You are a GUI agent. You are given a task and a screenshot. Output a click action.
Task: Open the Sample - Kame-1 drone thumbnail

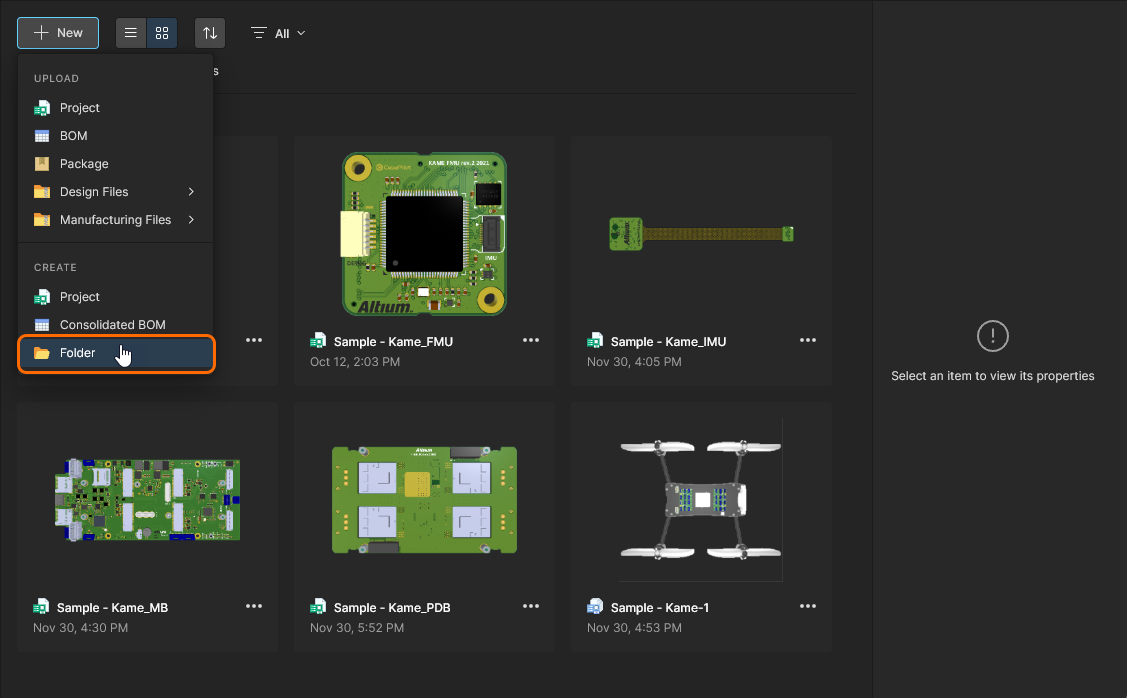[x=700, y=498]
